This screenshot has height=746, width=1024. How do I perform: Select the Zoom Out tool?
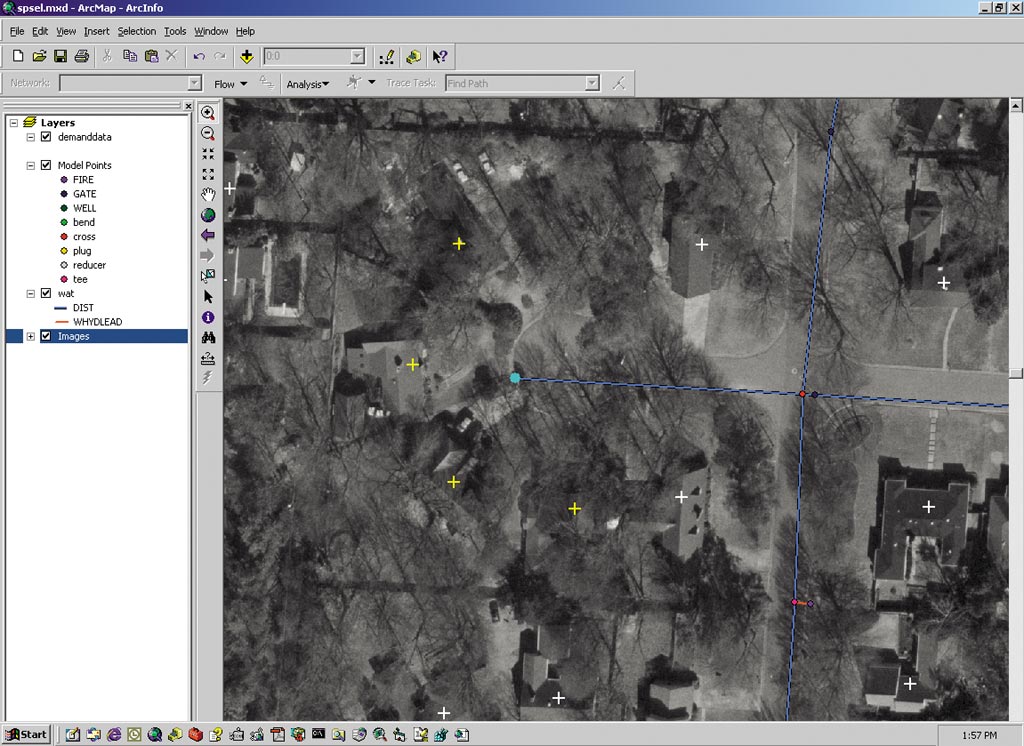[208, 133]
